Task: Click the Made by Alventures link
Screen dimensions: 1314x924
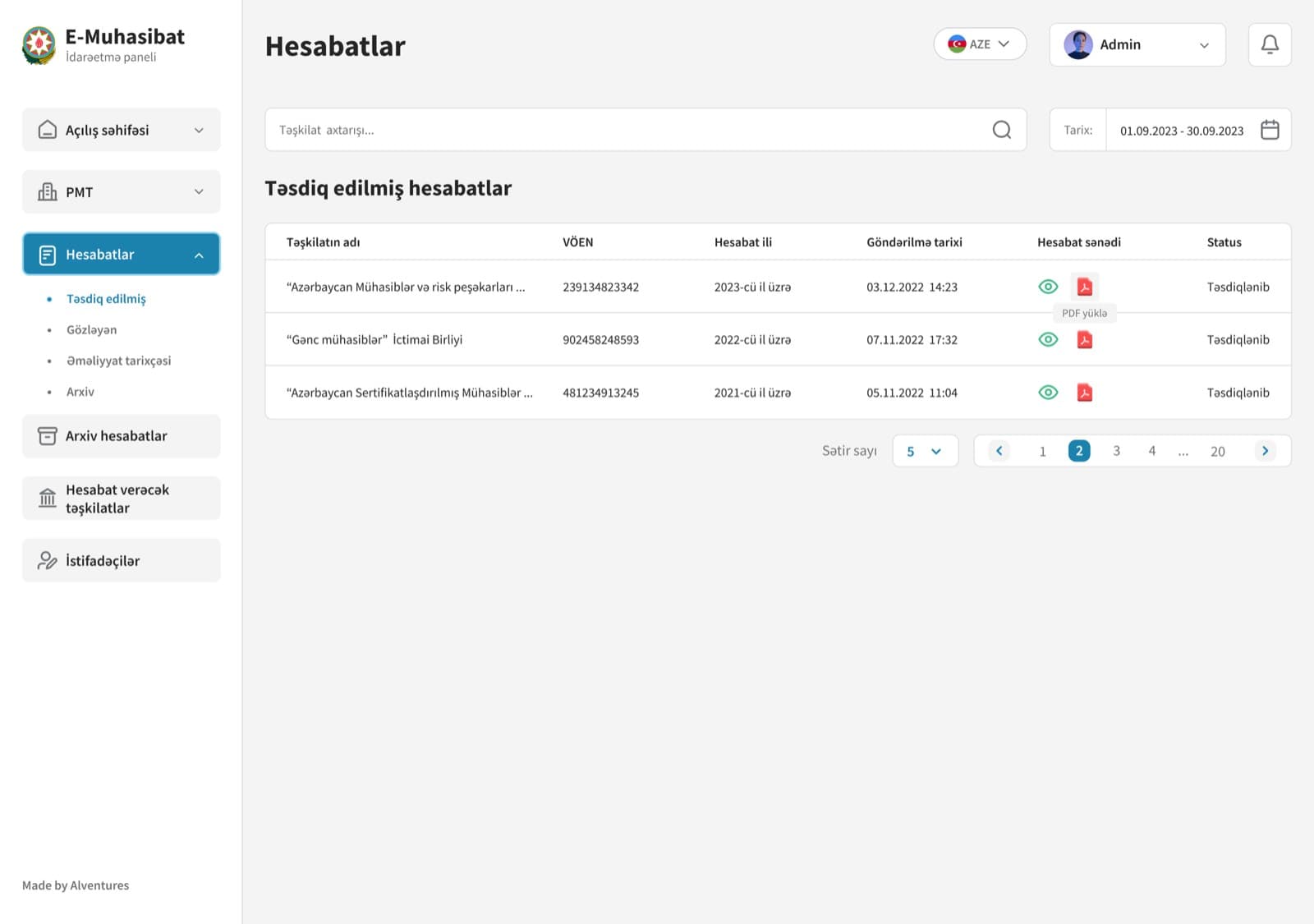Action: click(76, 885)
